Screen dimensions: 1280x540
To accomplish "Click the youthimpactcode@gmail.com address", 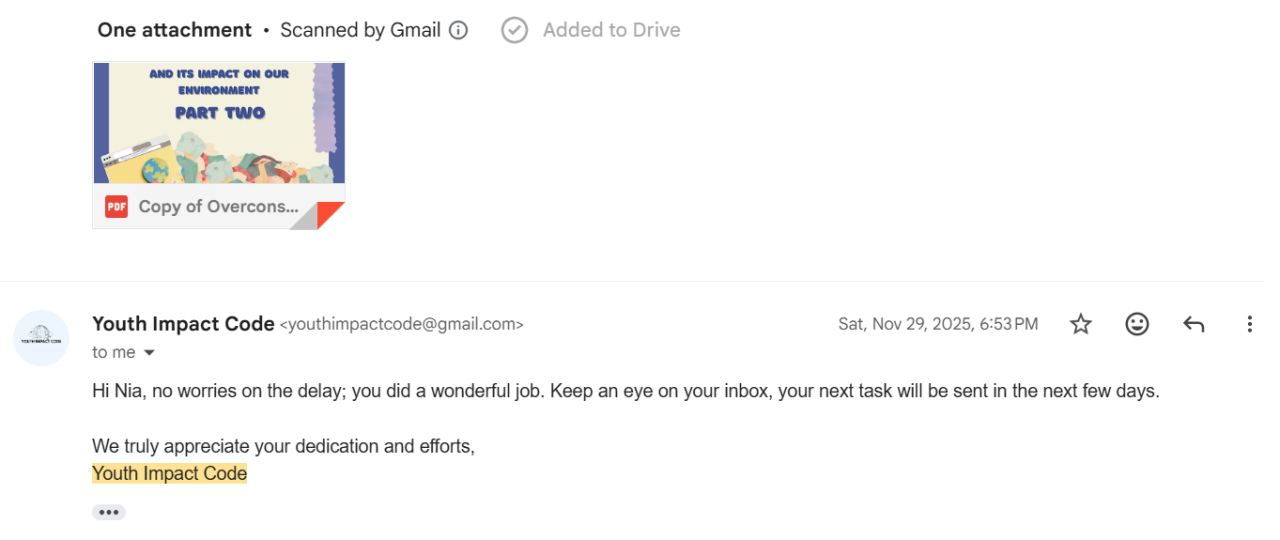I will pyautogui.click(x=402, y=324).
